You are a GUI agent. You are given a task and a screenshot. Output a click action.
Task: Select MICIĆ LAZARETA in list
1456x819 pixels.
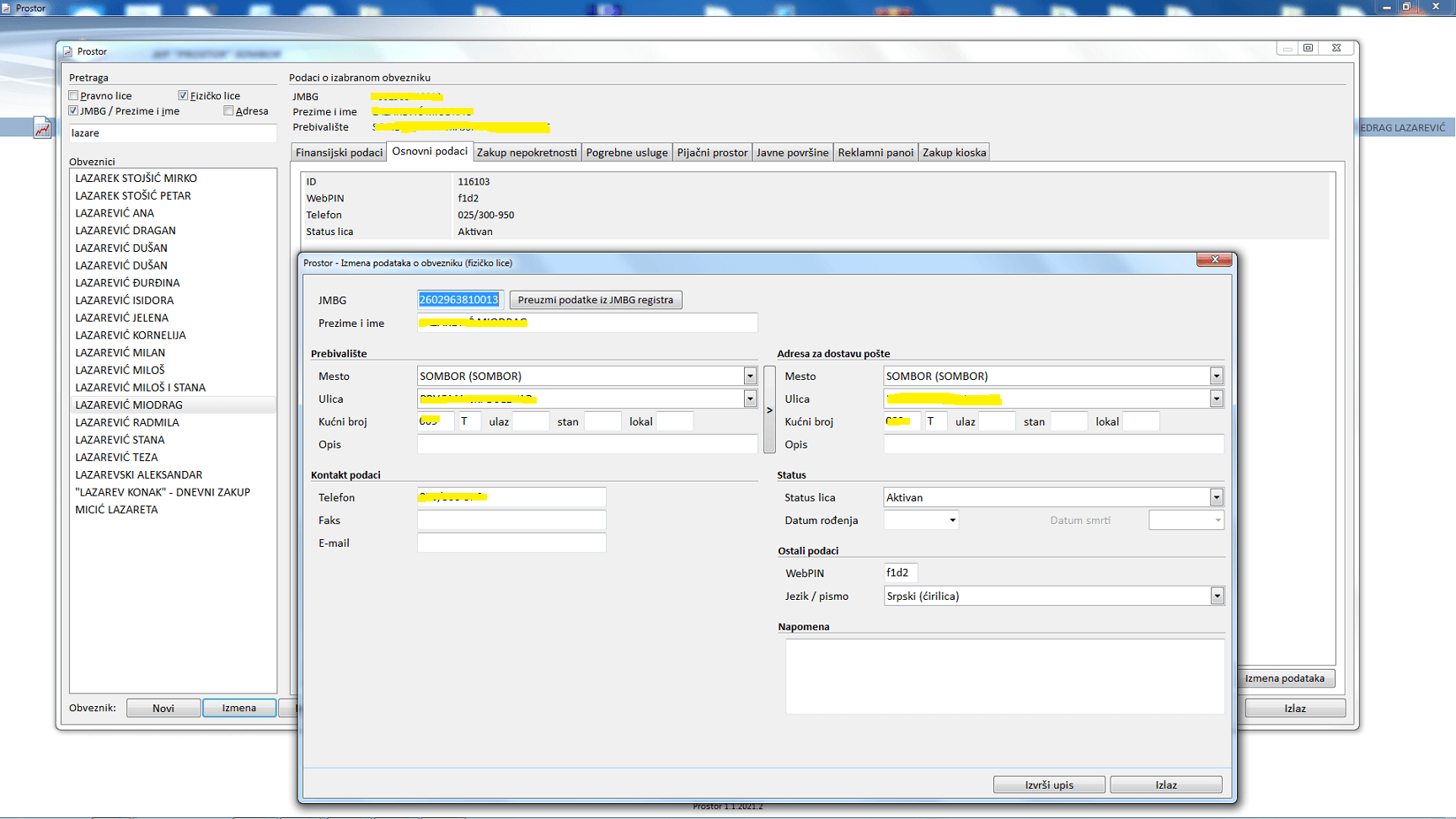click(x=173, y=510)
